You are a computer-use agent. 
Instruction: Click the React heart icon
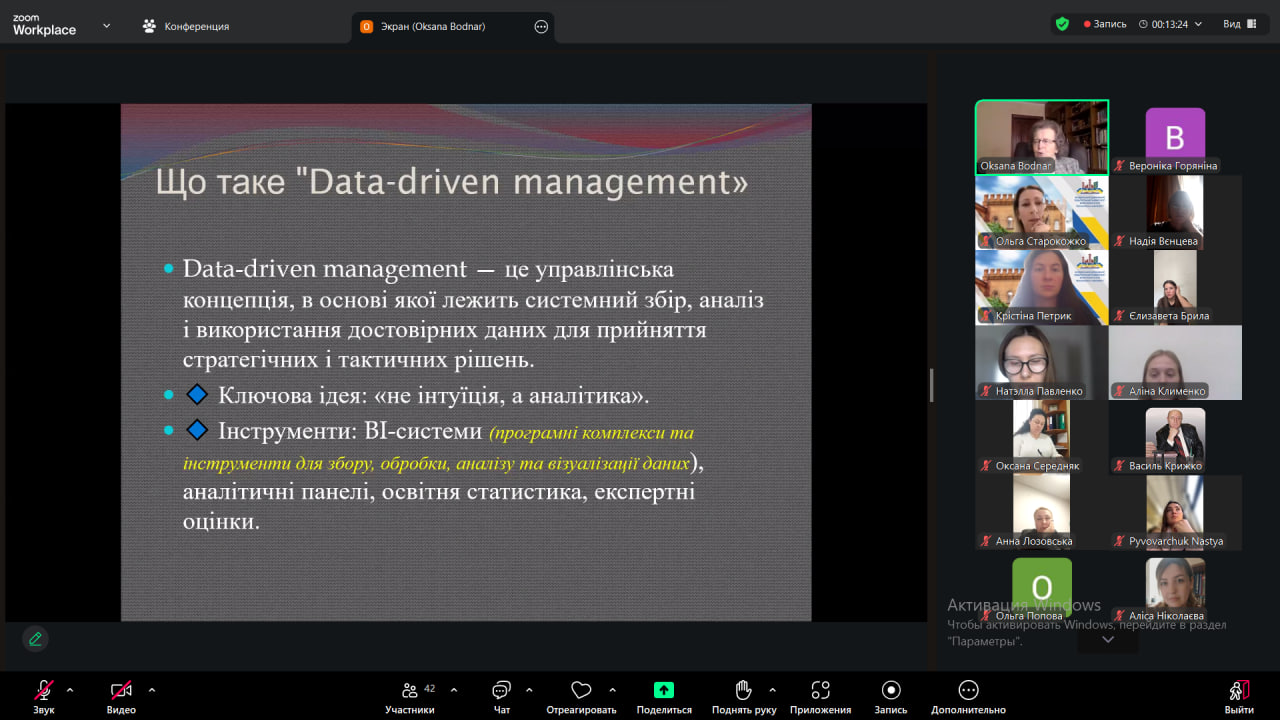click(x=581, y=690)
